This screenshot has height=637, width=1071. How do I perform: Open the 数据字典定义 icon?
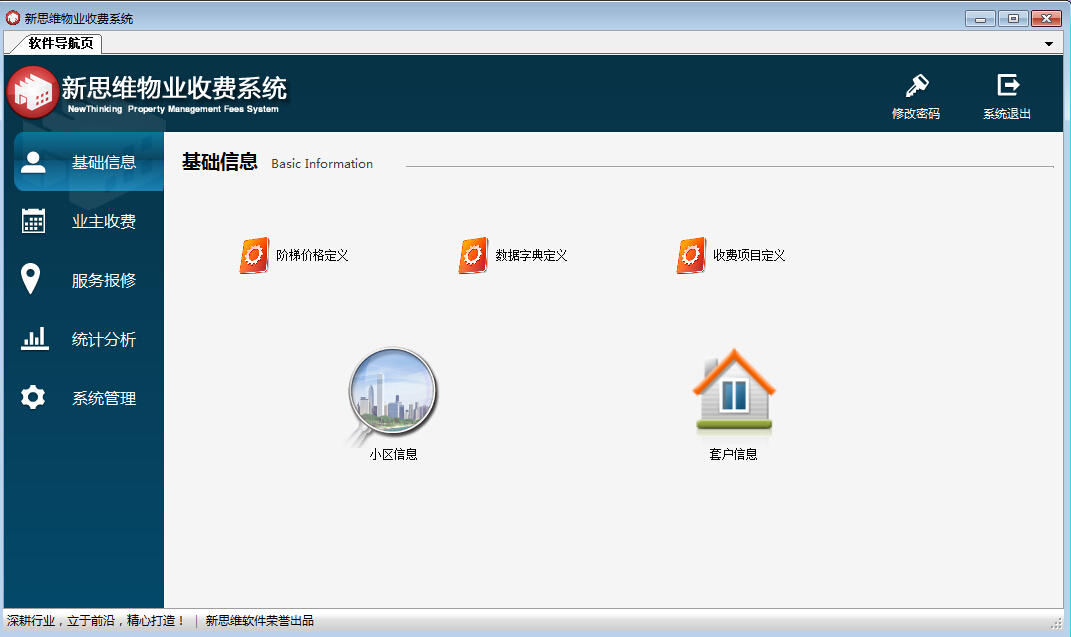click(x=473, y=255)
